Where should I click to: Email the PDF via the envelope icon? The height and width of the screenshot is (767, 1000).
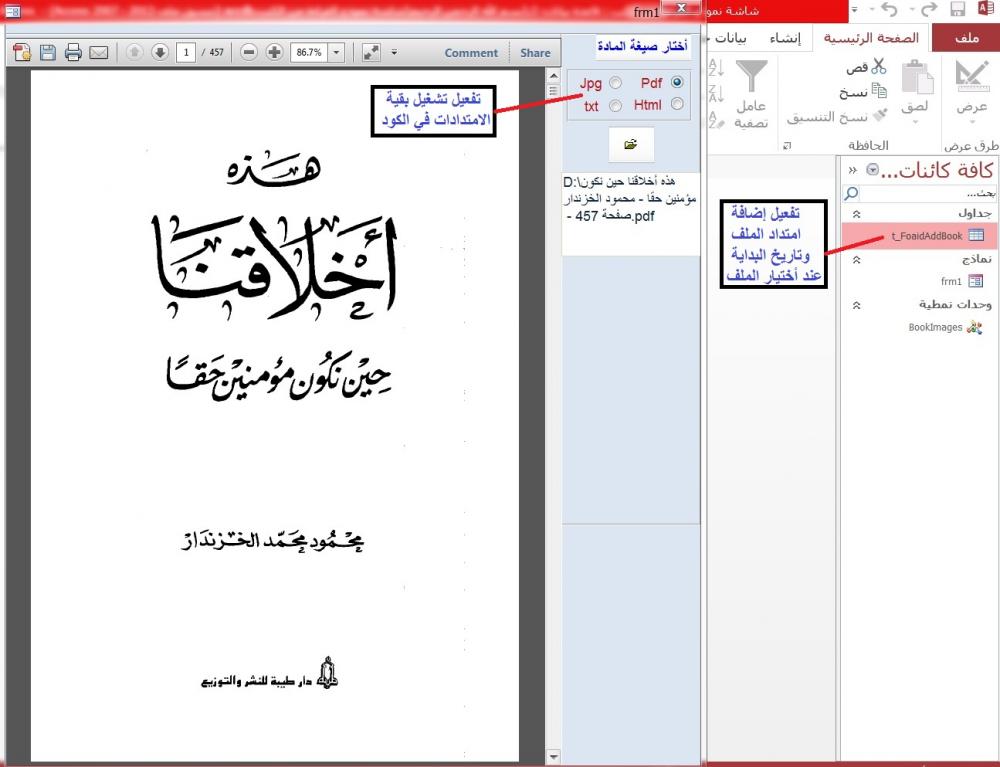99,52
